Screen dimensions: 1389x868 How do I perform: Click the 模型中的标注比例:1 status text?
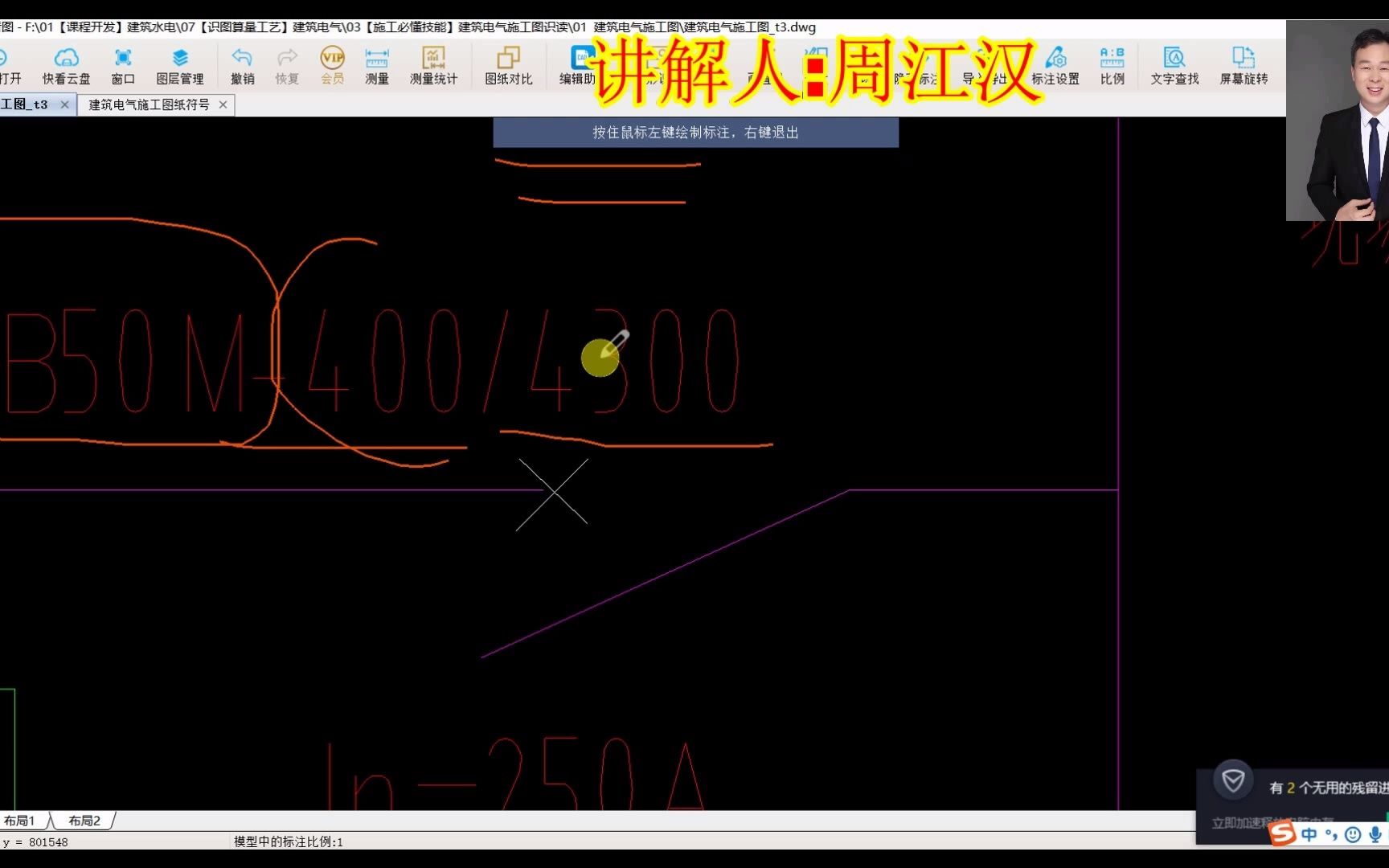coord(289,841)
